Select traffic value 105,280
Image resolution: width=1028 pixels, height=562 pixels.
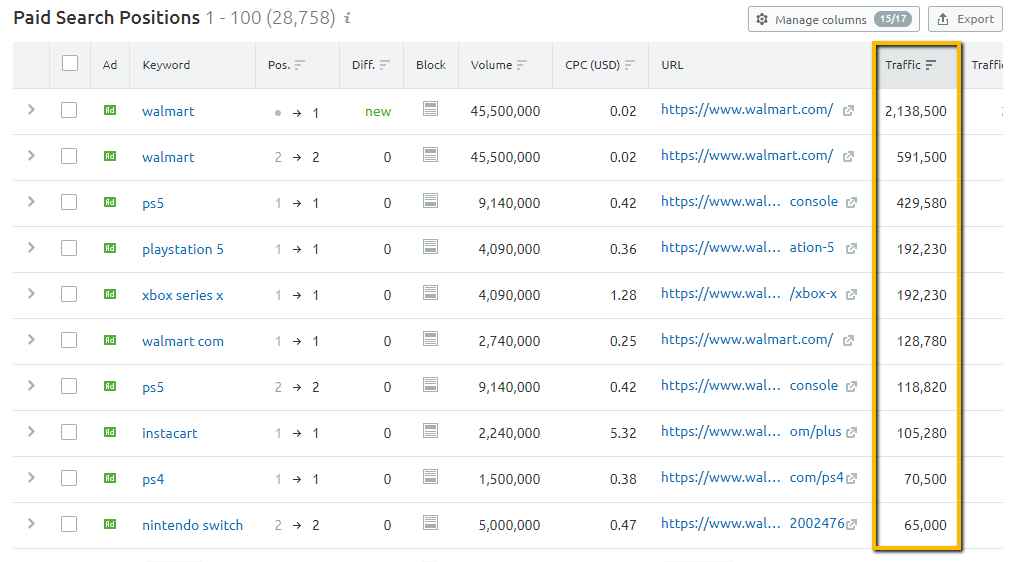coord(921,433)
